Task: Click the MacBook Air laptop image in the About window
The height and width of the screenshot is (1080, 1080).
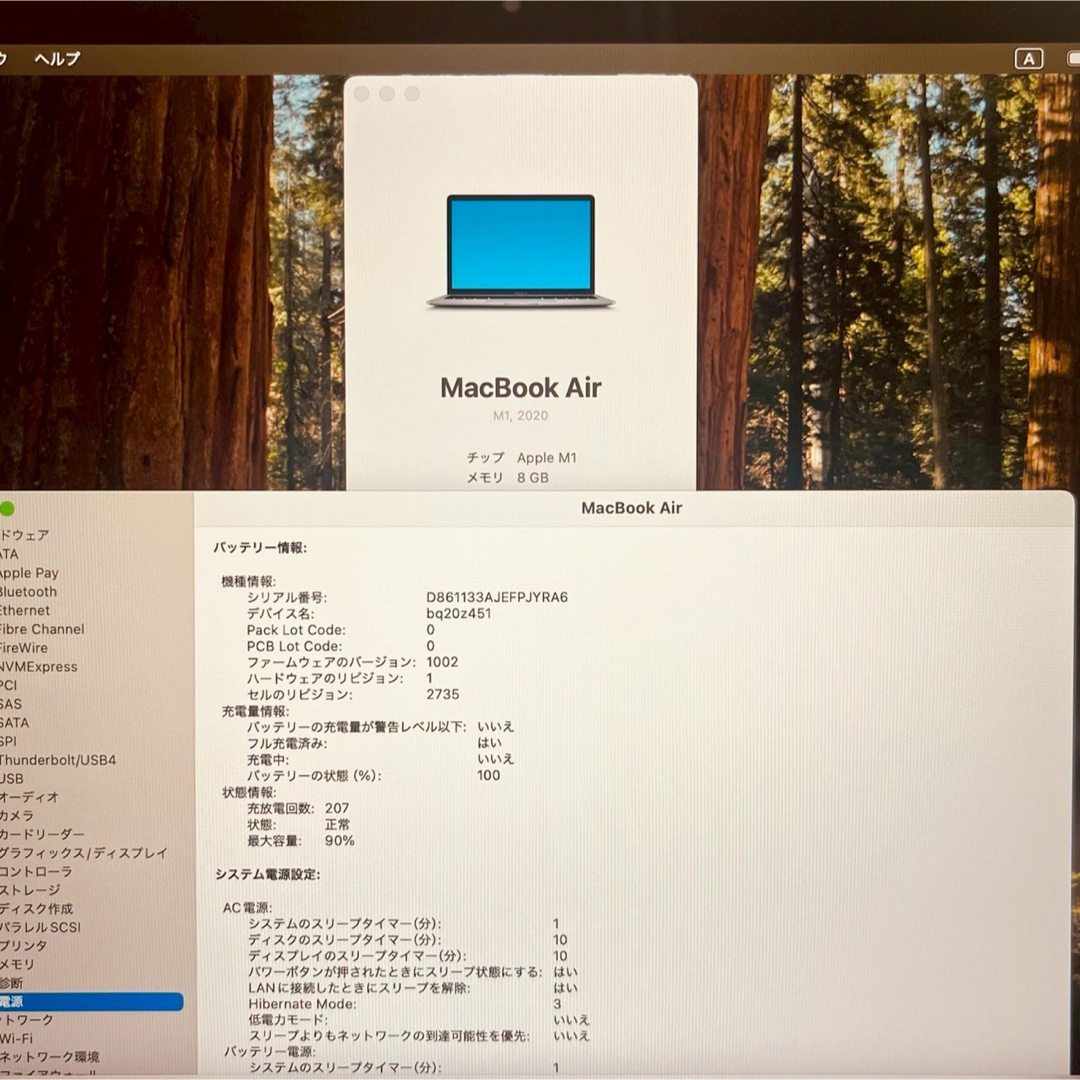Action: (521, 251)
